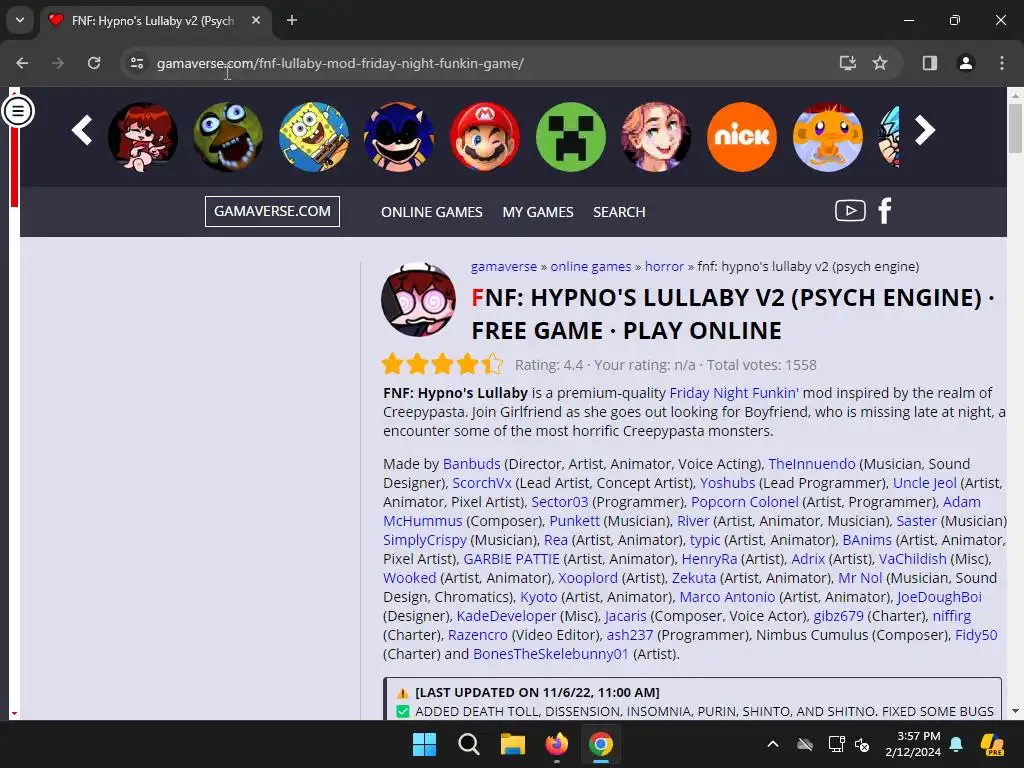Show hidden system tray icons

click(773, 744)
